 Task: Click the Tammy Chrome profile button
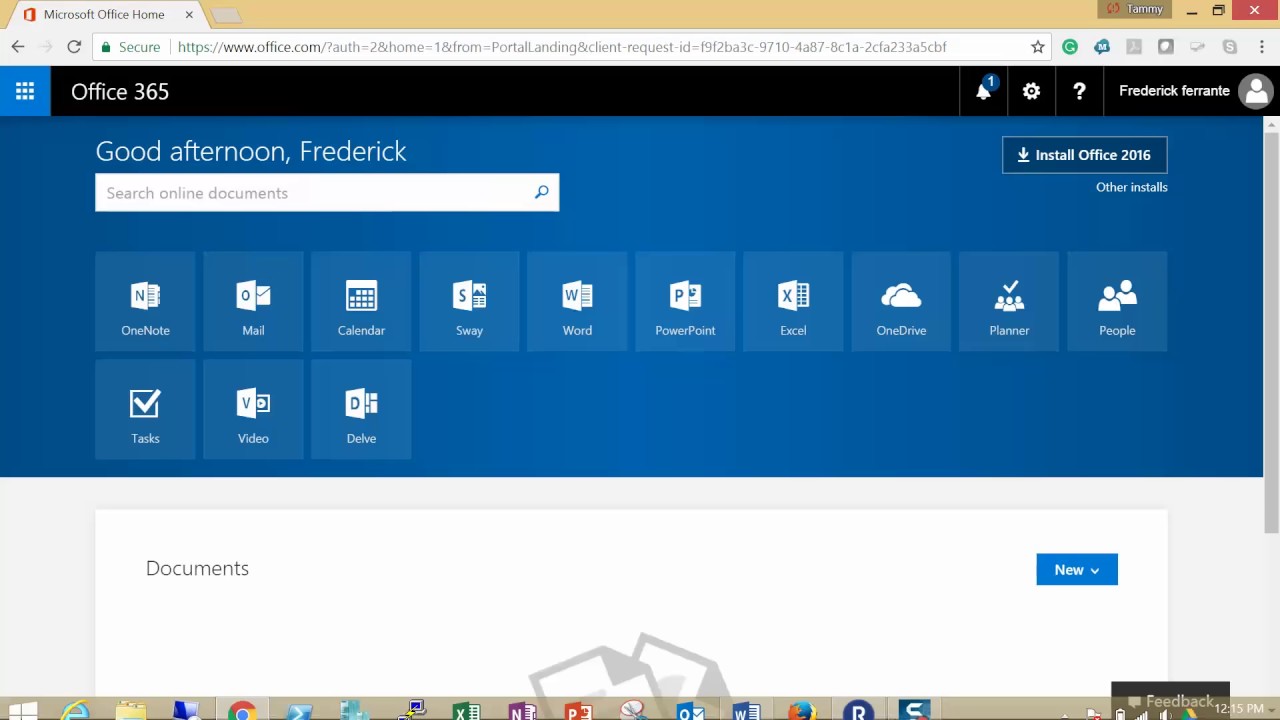(1135, 9)
